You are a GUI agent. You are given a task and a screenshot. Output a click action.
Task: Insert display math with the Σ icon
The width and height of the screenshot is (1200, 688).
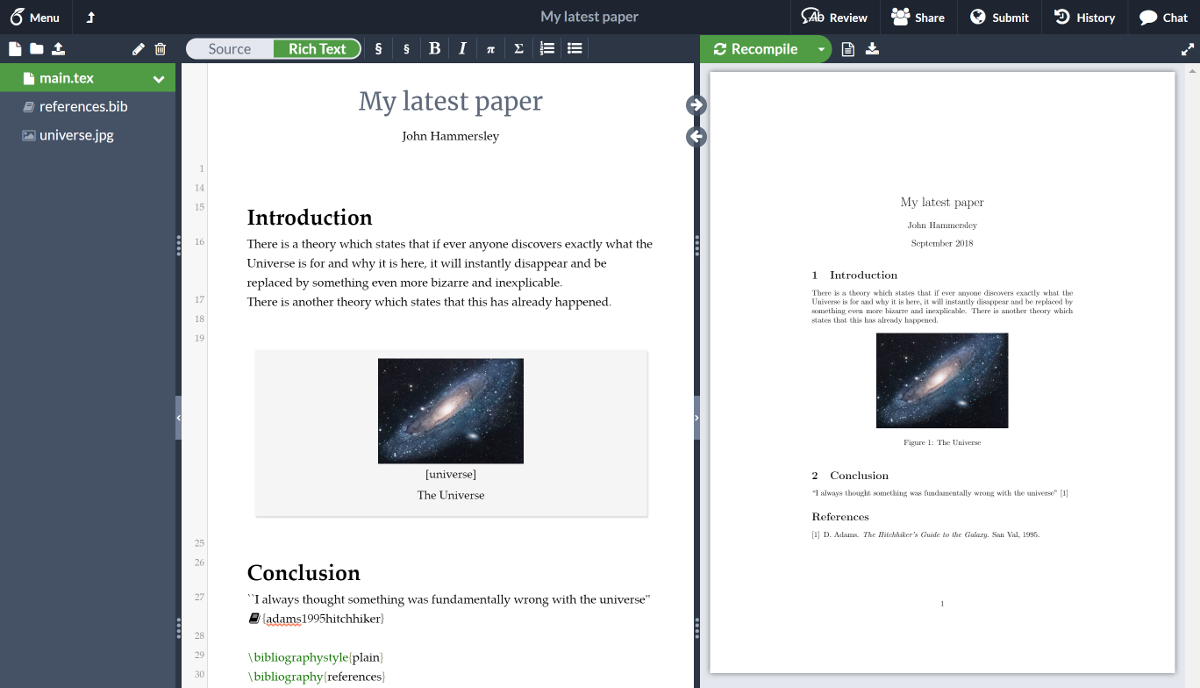[x=518, y=48]
